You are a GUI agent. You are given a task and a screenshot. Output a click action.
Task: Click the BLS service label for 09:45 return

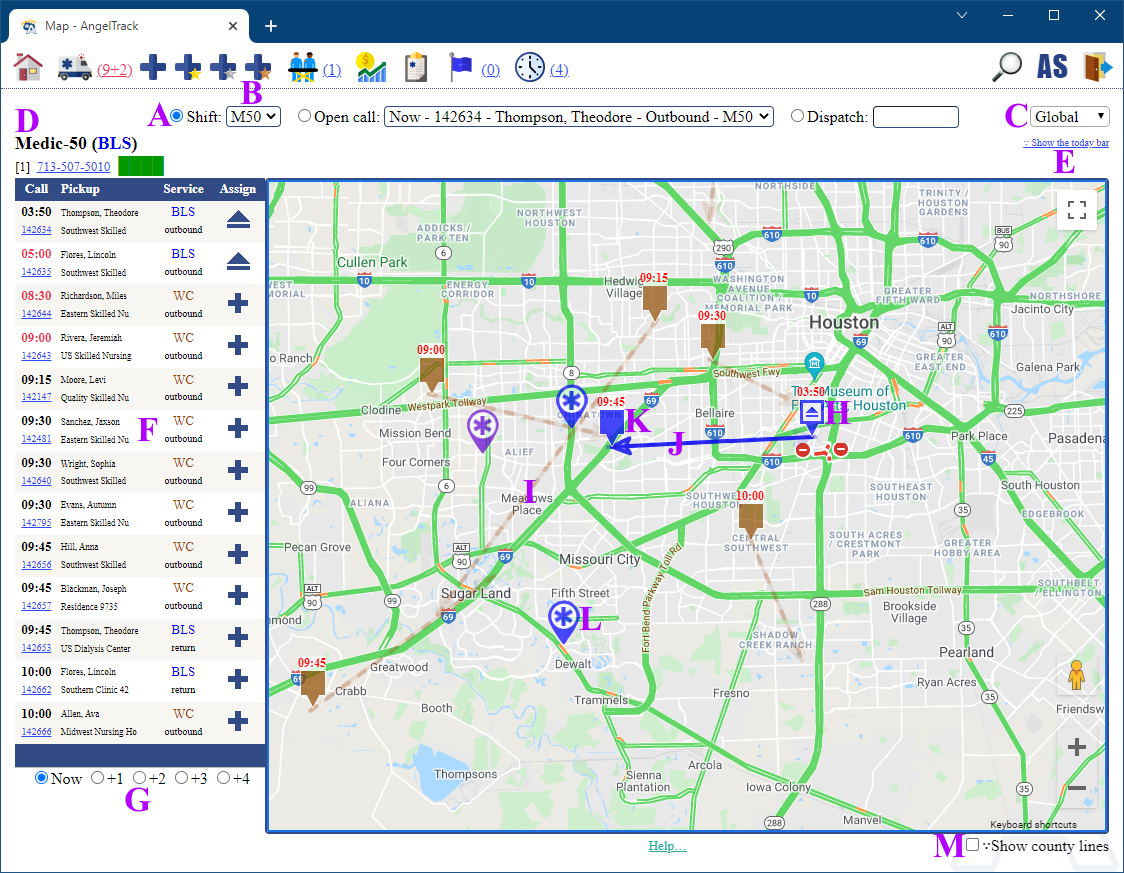point(183,629)
